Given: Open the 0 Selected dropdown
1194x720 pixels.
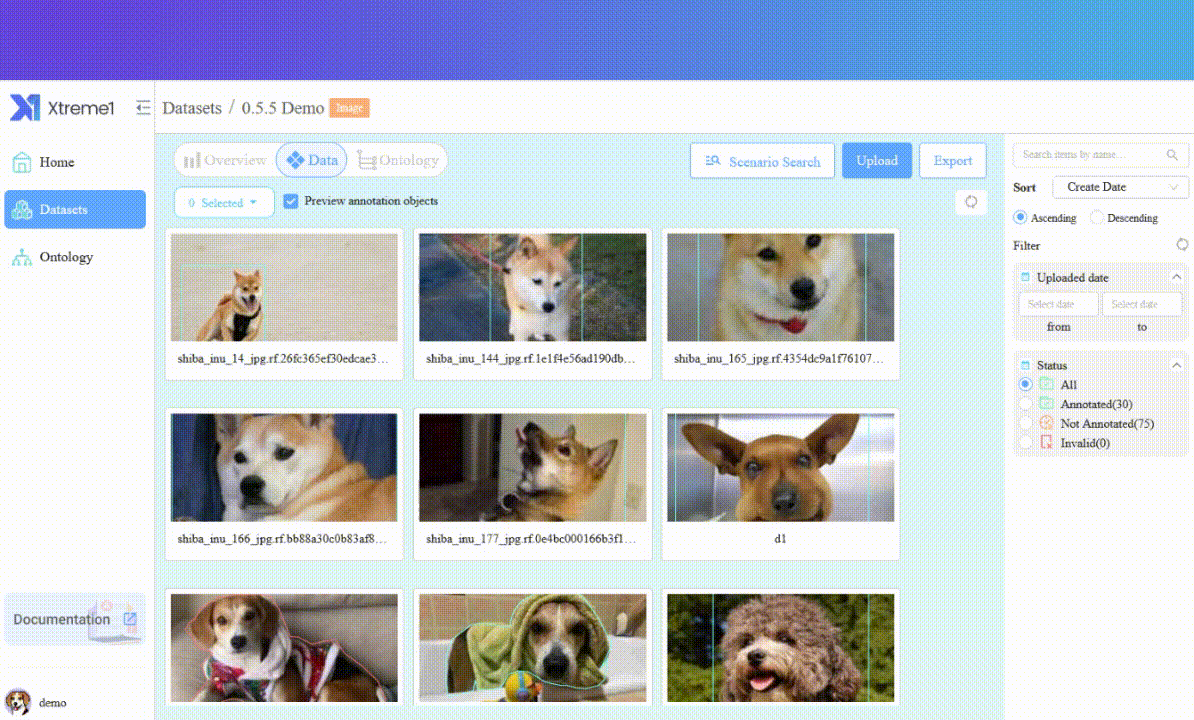Looking at the screenshot, I should pyautogui.click(x=224, y=203).
